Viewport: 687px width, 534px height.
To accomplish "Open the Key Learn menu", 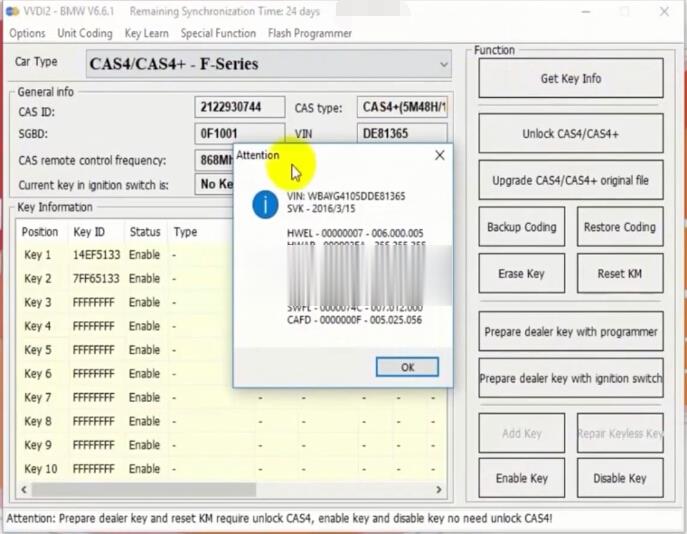I will 146,33.
